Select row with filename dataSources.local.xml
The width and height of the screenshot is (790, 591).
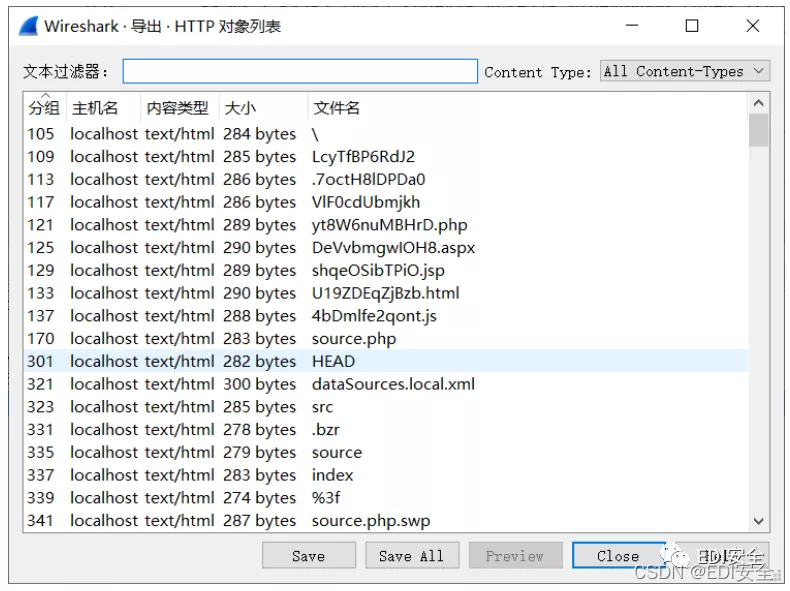tap(385, 384)
